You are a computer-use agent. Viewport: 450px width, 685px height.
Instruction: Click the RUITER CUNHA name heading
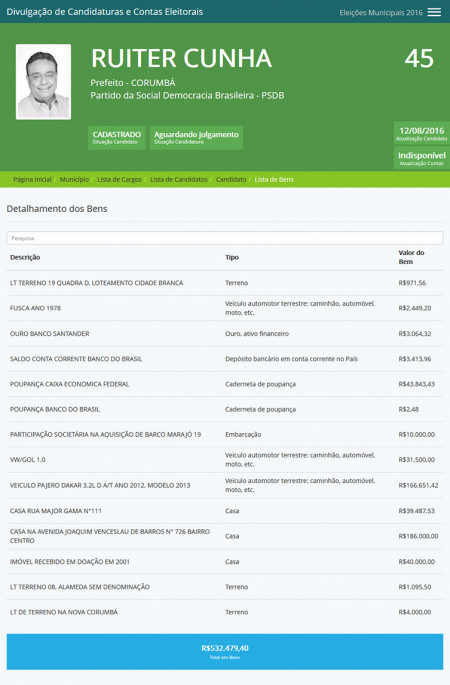181,58
